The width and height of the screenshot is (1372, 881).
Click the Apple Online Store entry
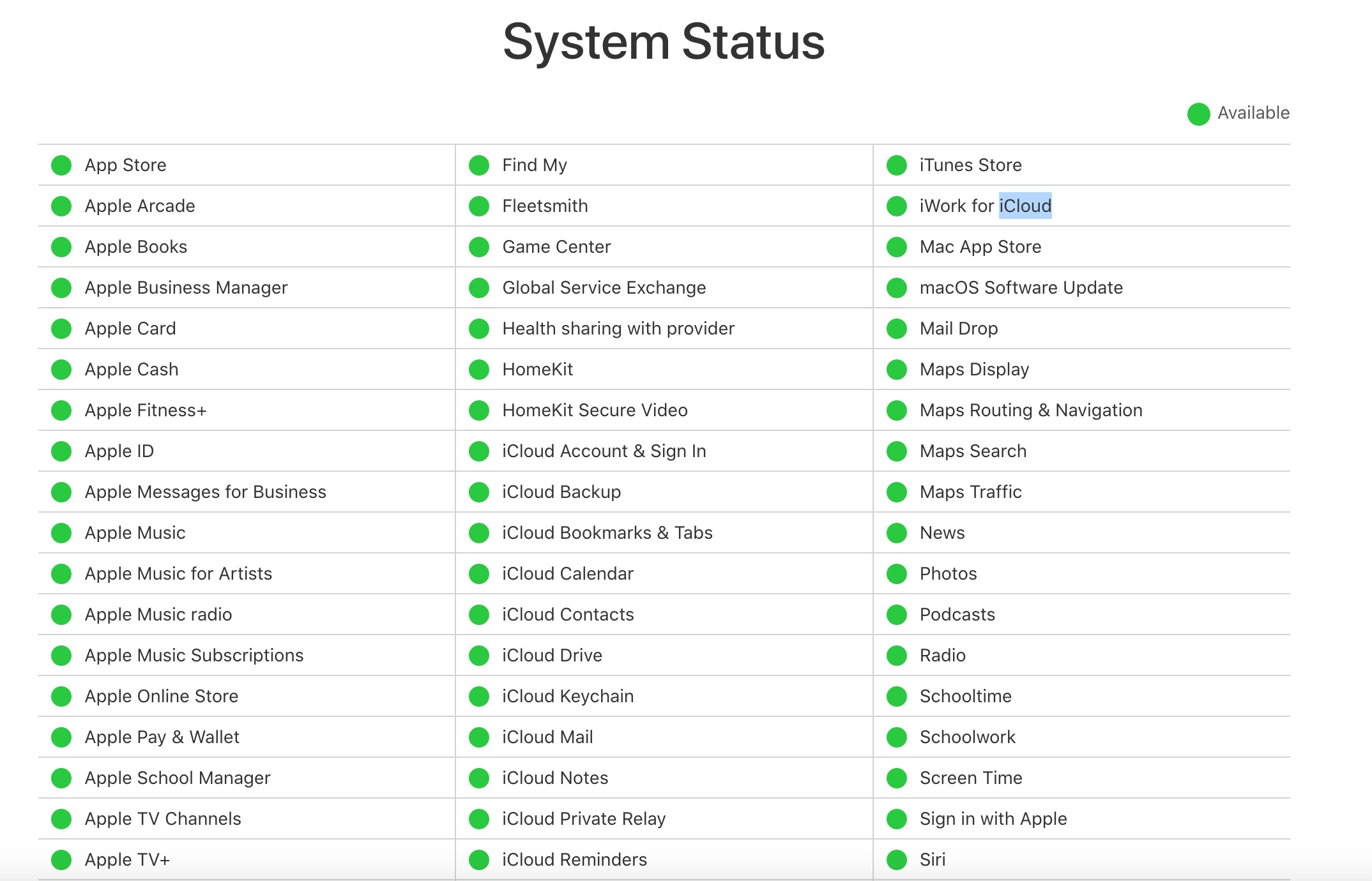pyautogui.click(x=162, y=697)
